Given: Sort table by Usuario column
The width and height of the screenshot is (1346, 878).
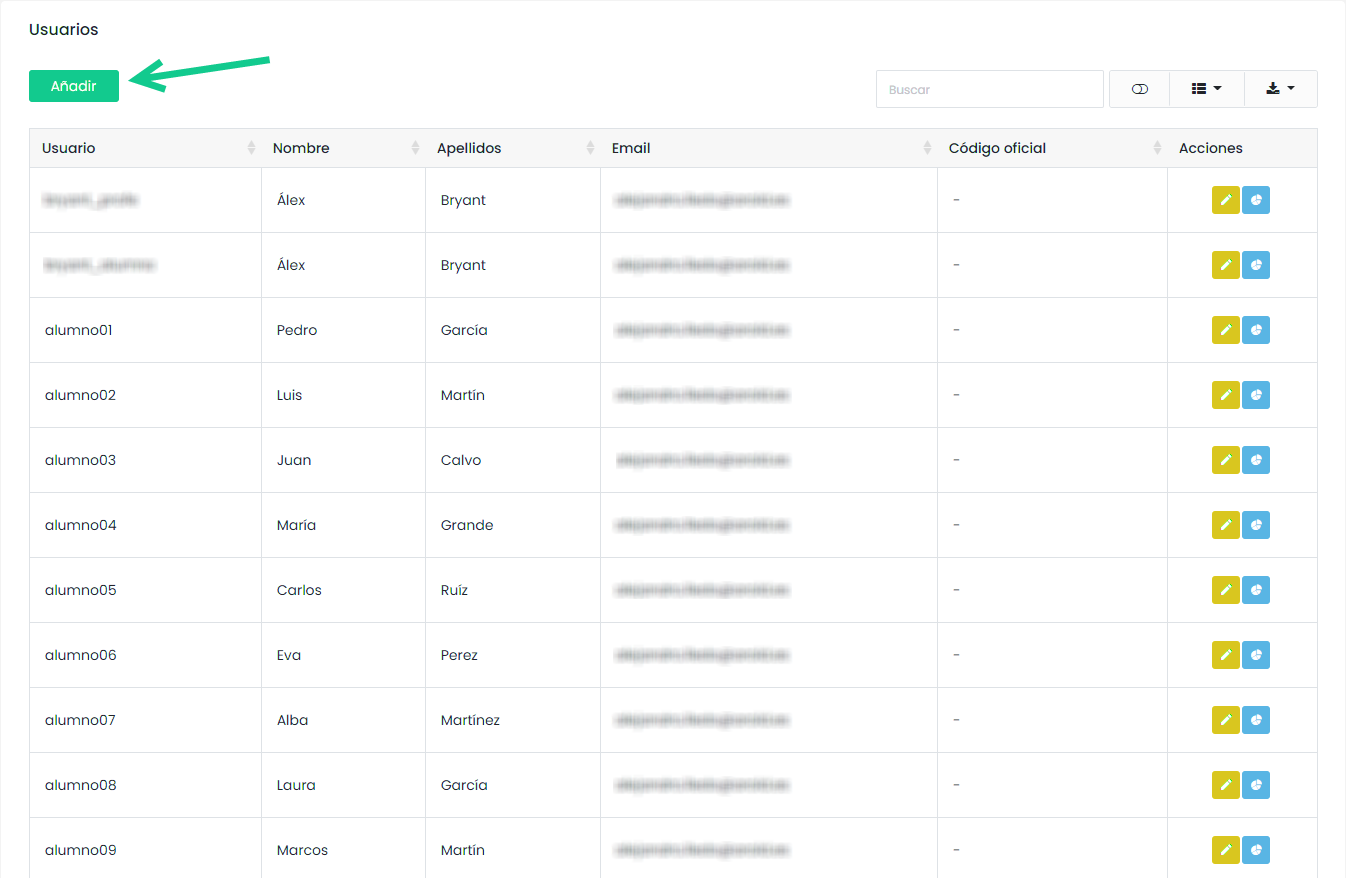Looking at the screenshot, I should tap(145, 148).
